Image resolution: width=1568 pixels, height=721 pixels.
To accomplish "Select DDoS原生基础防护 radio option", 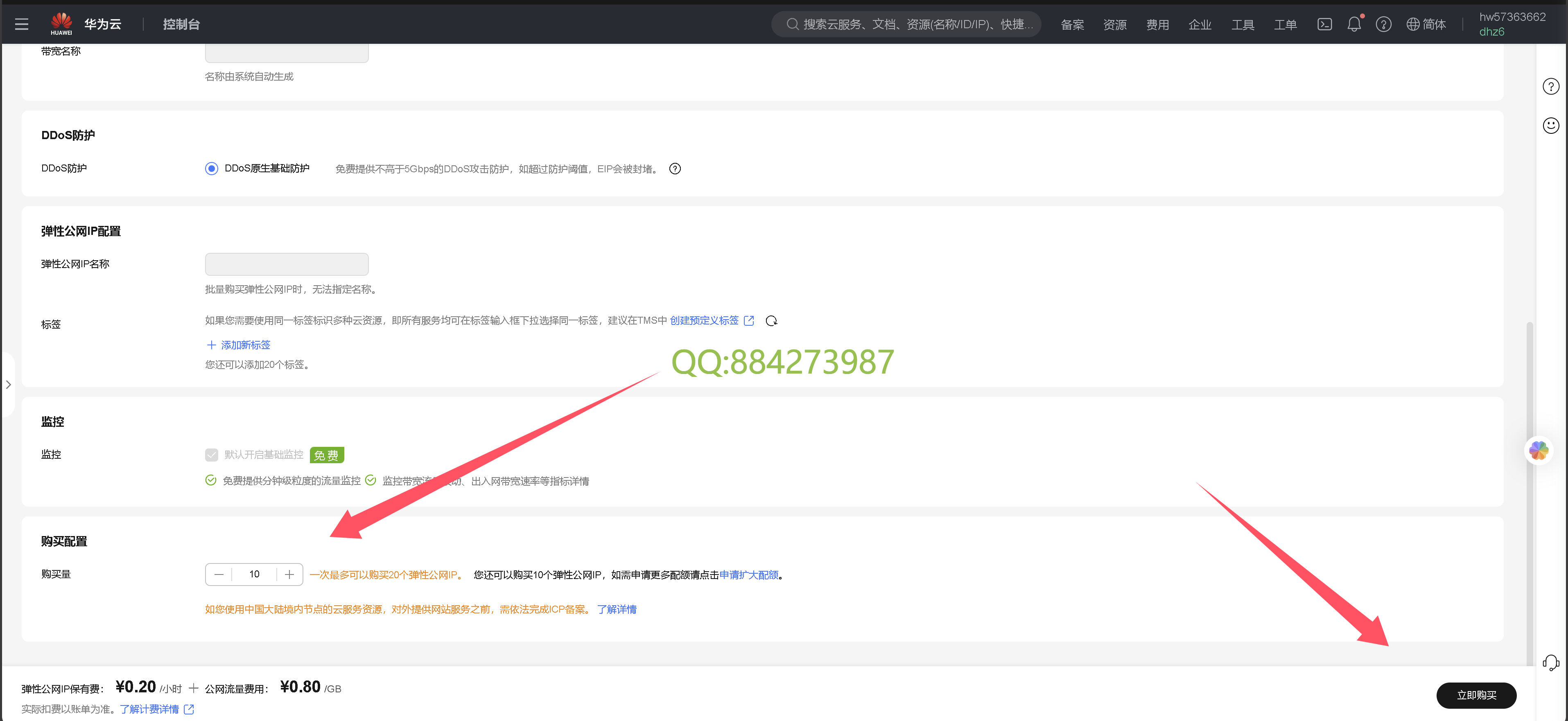I will [x=211, y=169].
